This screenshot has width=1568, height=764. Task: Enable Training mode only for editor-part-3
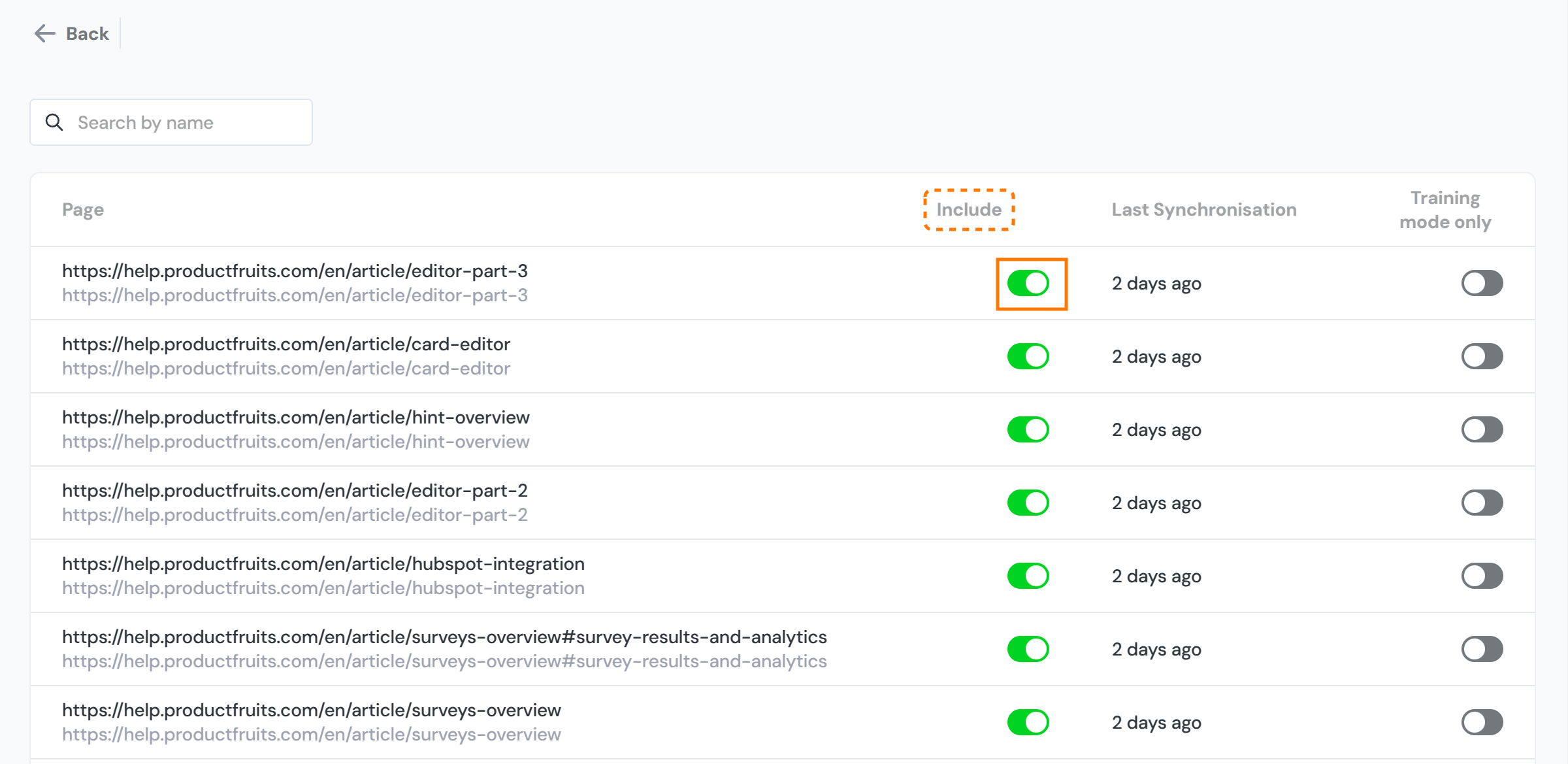point(1482,283)
